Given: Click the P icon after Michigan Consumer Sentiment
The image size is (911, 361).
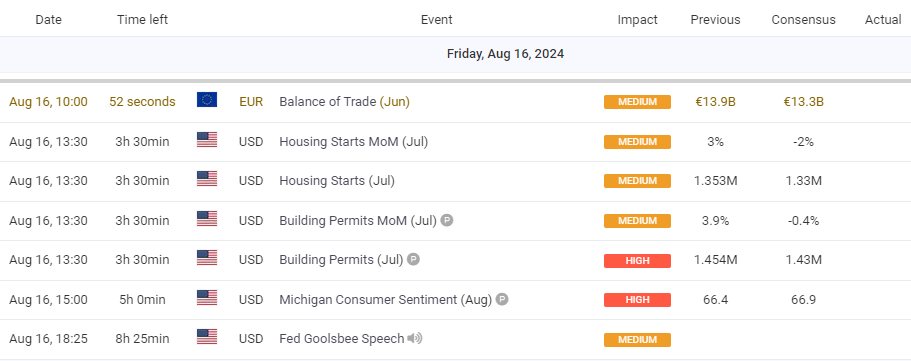Looking at the screenshot, I should click(x=502, y=299).
